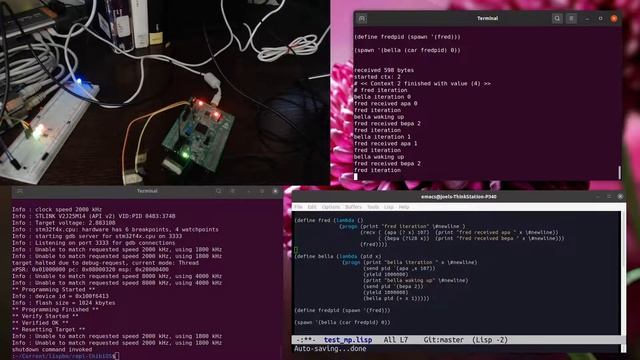Click 'flash size = 1024 kbytes' line
The image size is (640, 360).
point(63,303)
